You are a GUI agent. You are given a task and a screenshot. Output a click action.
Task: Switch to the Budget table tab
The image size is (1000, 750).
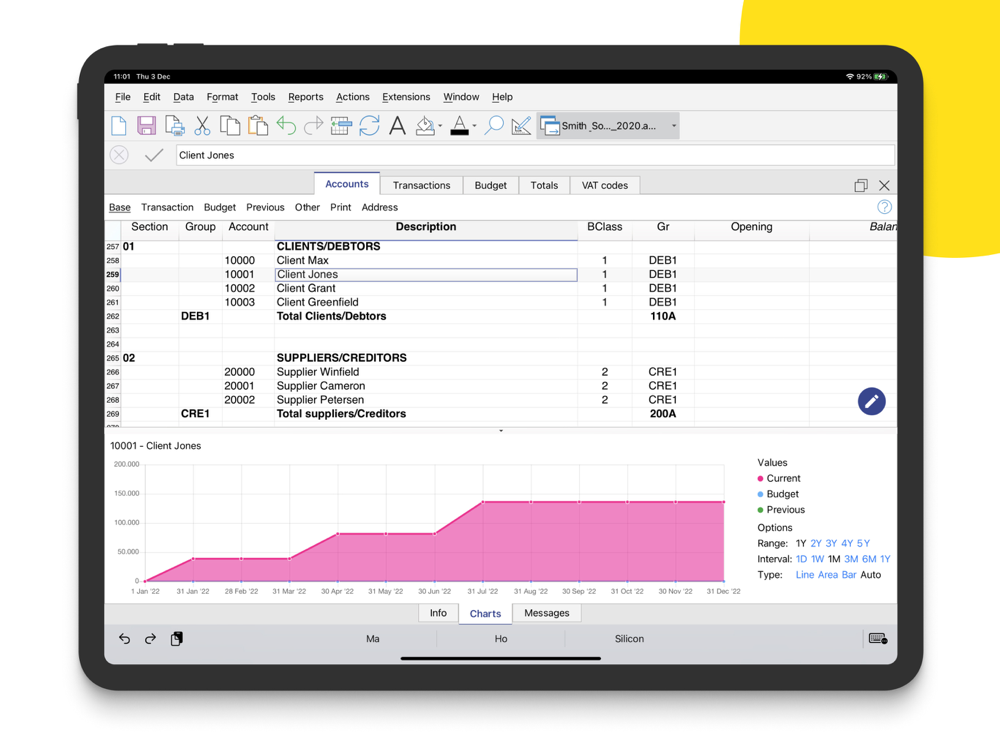point(490,185)
